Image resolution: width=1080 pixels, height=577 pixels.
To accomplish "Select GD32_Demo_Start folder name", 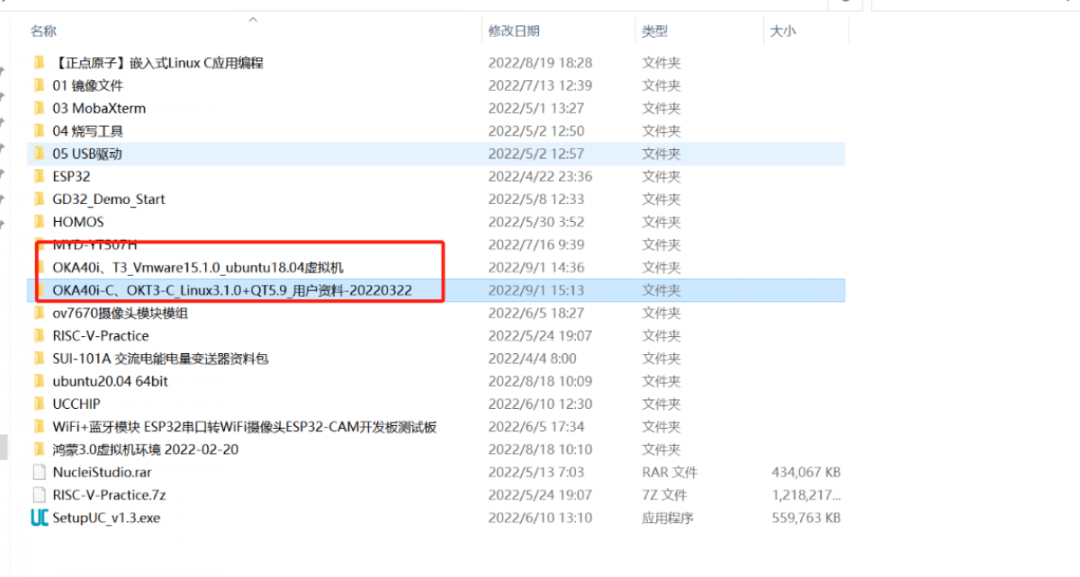I will coord(109,199).
